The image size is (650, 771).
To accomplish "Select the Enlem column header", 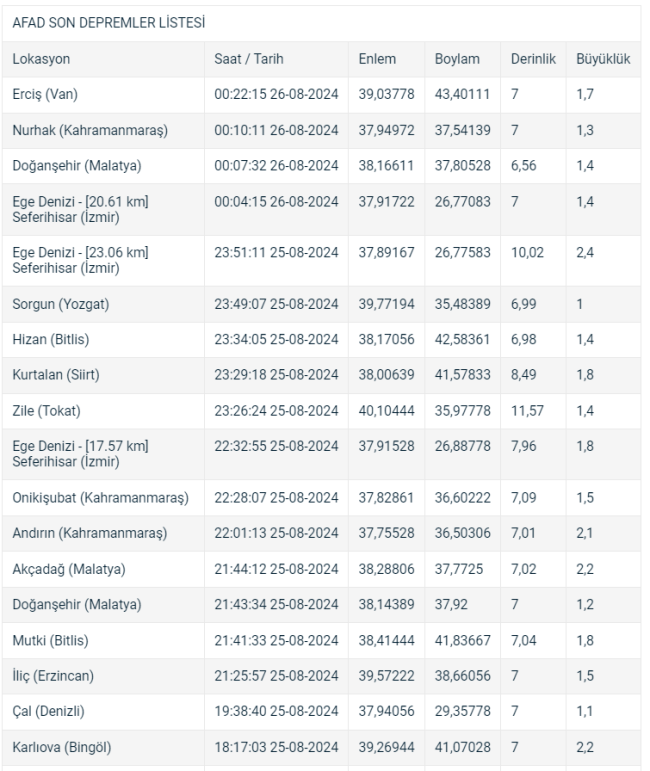I will coord(377,59).
